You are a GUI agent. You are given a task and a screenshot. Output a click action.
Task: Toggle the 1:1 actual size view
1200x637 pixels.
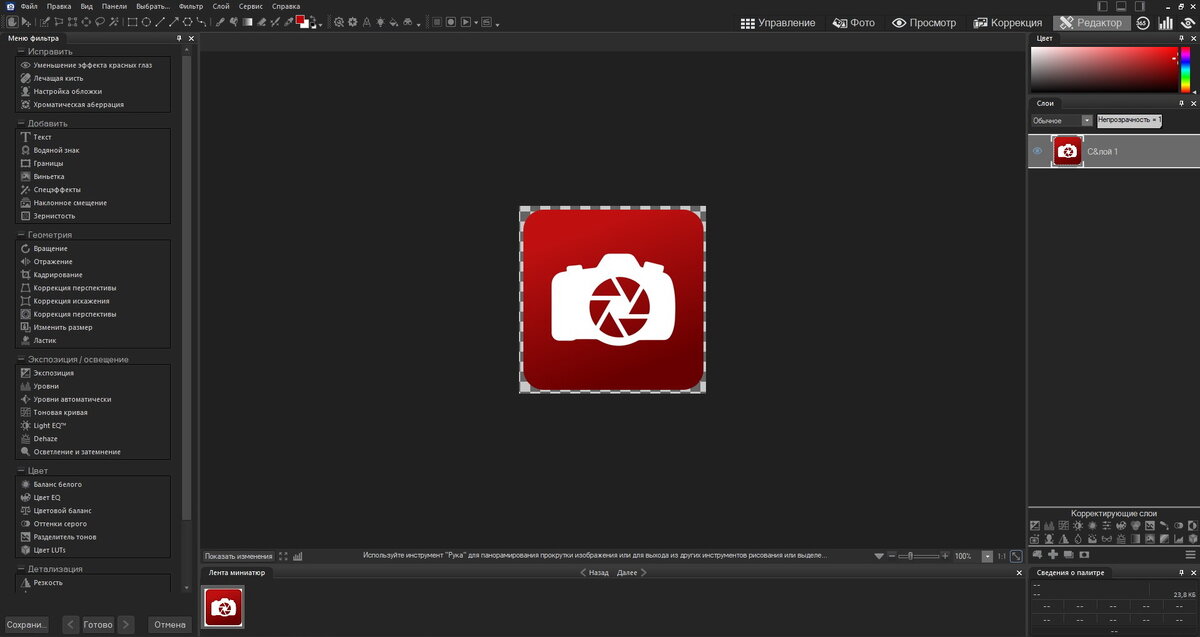(1001, 556)
